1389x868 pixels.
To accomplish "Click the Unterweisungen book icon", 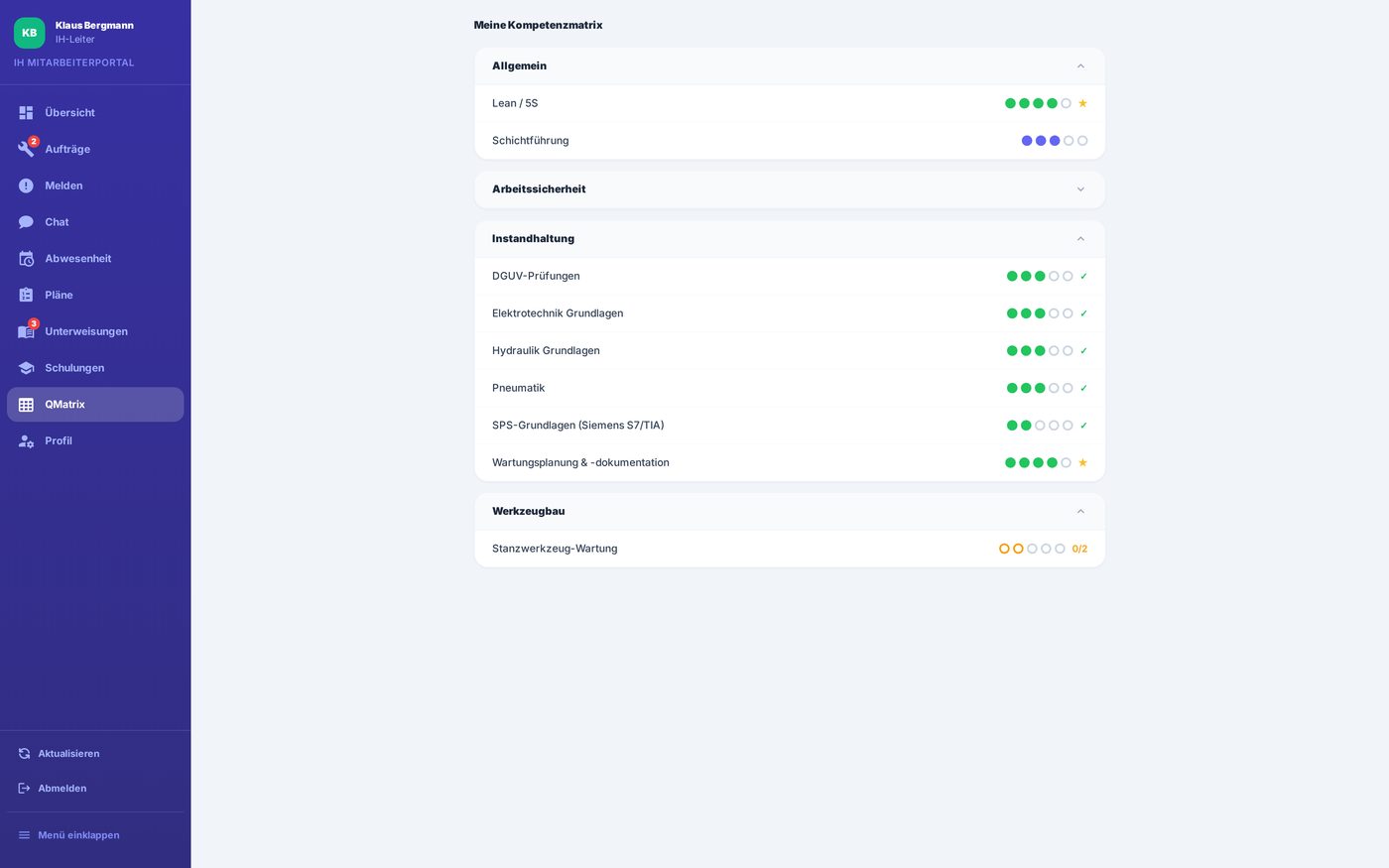I will click(x=26, y=331).
